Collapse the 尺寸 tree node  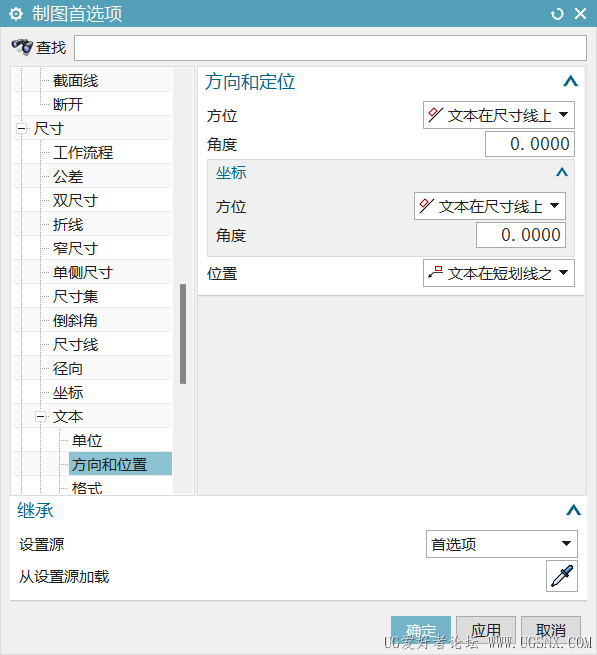(22, 128)
